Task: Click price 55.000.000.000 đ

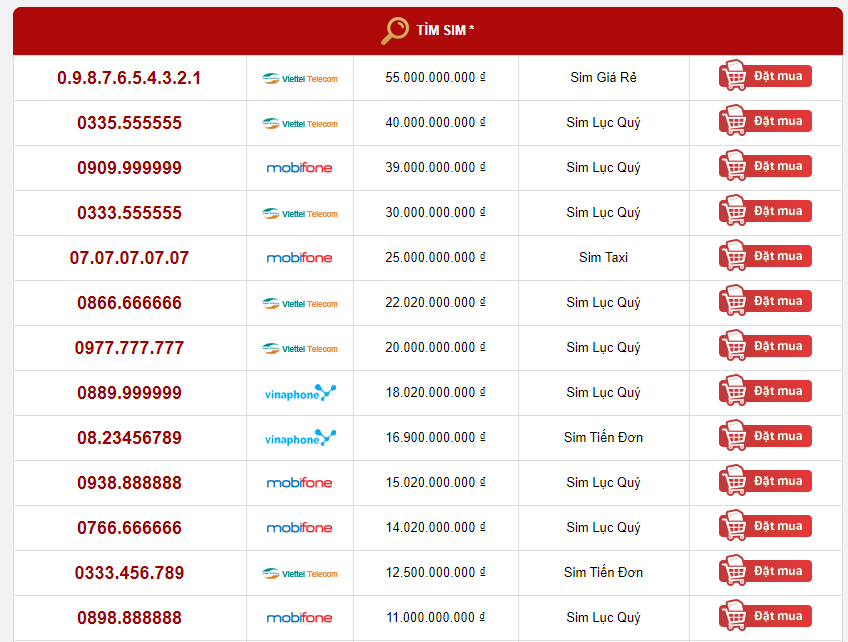Action: 435,77
